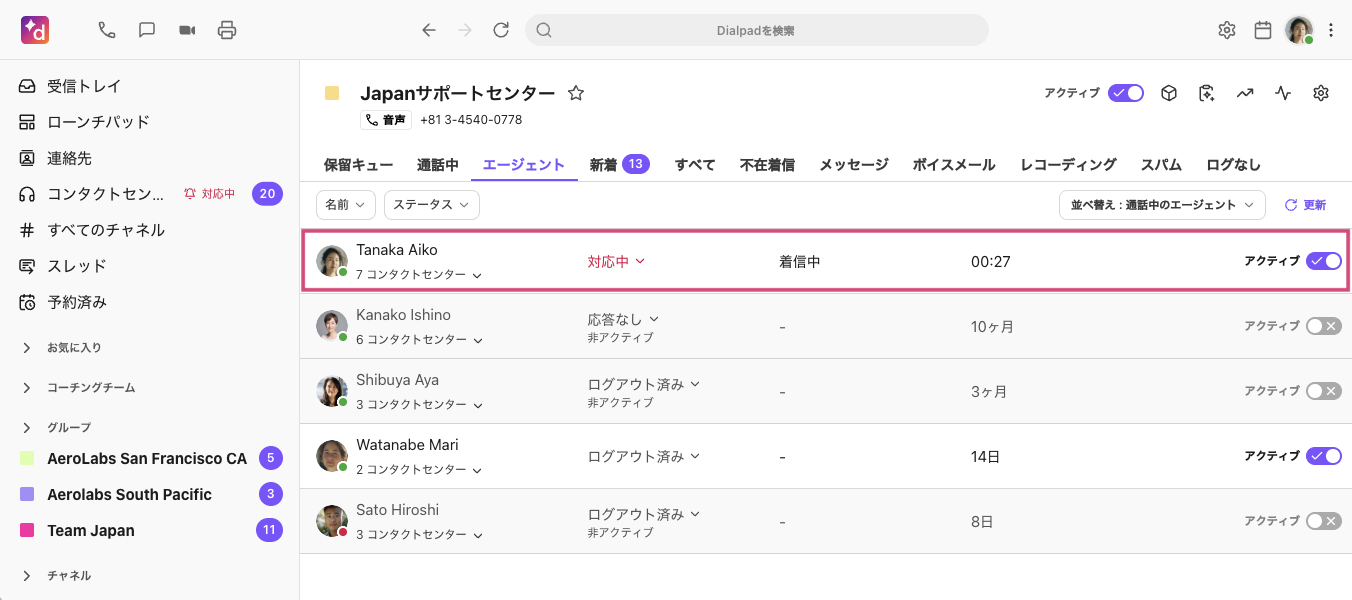Click the yellow color square beside Japanサポートセンター
Viewport: 1352px width, 600px height.
(332, 93)
